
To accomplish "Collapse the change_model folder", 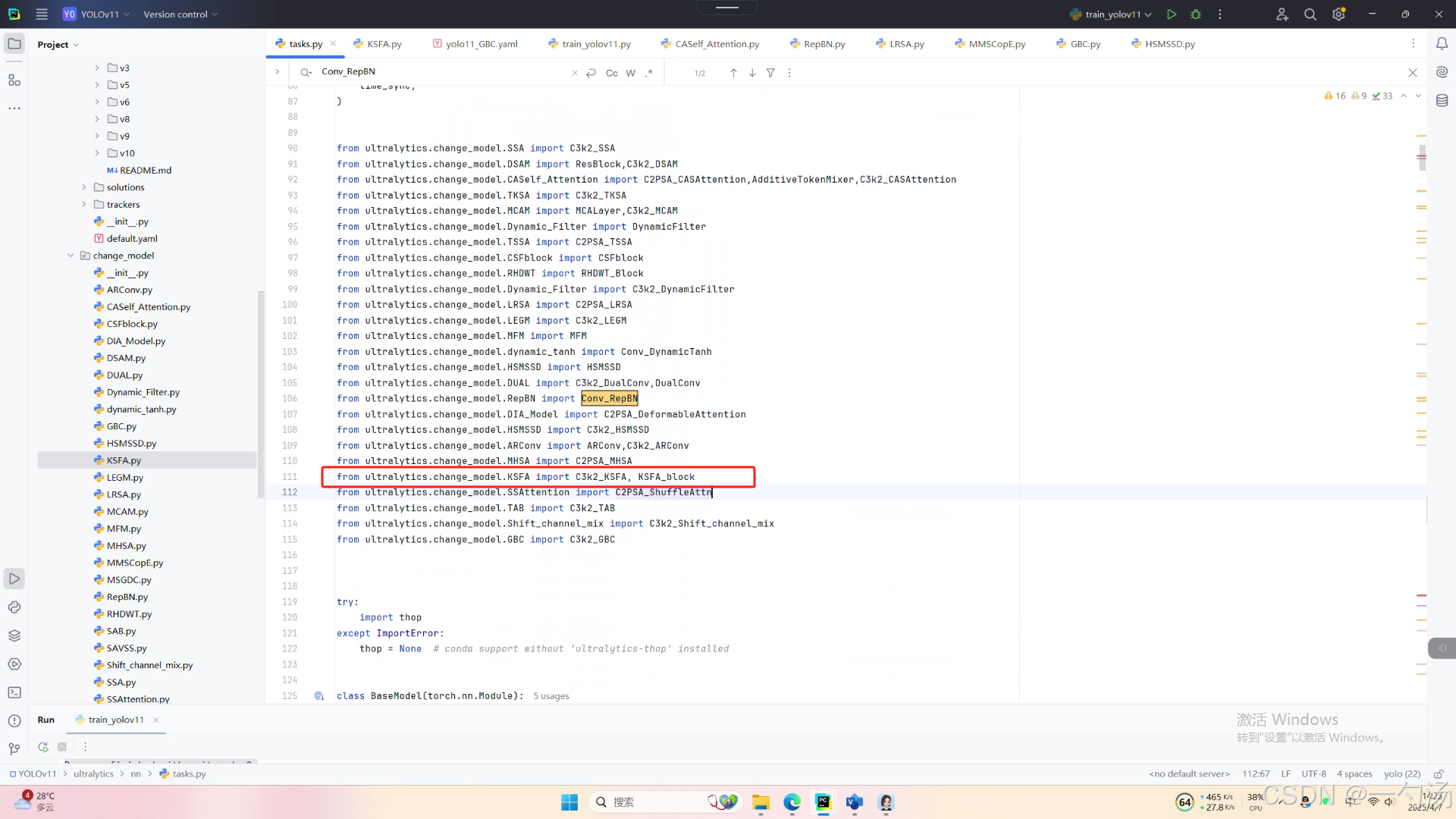I will point(71,256).
